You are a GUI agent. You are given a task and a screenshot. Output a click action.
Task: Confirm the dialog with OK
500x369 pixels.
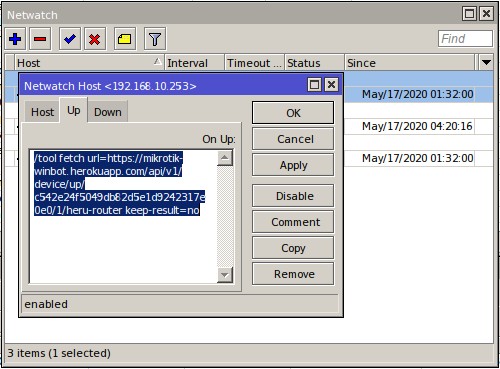coord(293,113)
